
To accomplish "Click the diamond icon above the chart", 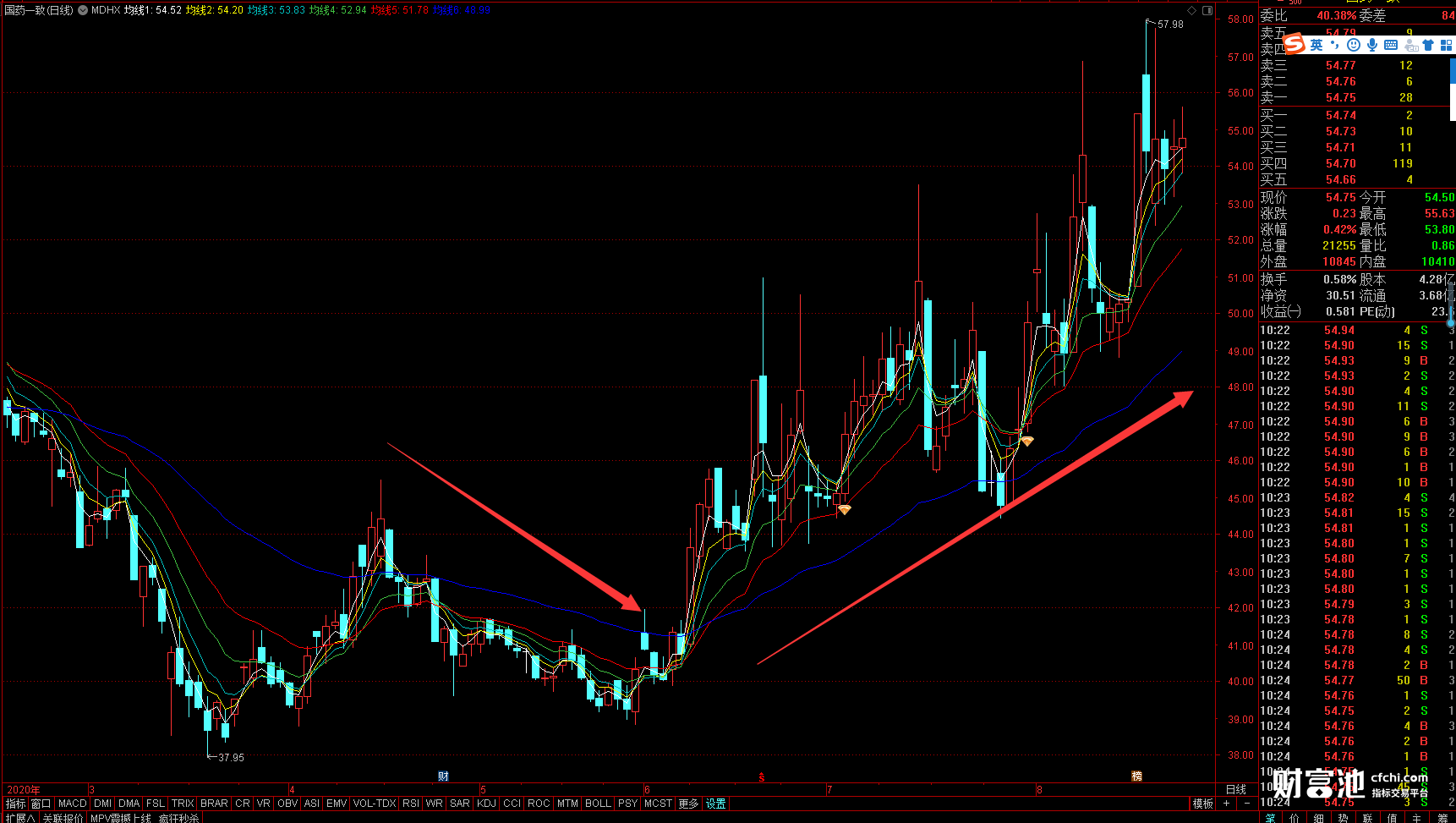I will 1192,10.
